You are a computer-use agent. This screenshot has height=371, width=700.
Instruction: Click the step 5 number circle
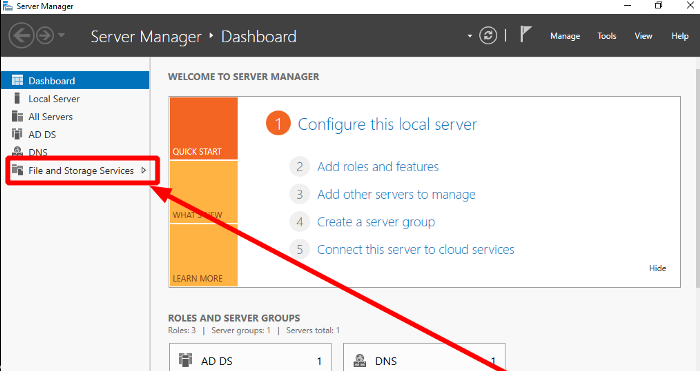click(x=300, y=250)
